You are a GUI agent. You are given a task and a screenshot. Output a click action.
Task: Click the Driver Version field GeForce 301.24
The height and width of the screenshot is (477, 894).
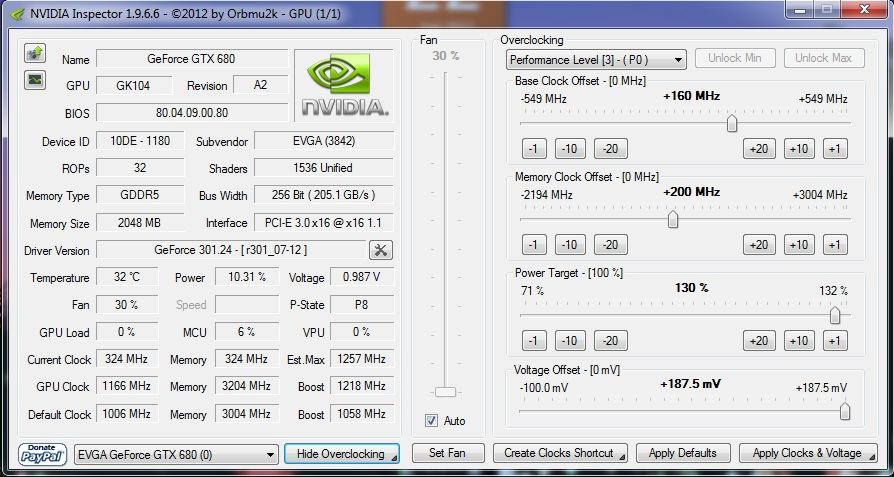click(231, 250)
